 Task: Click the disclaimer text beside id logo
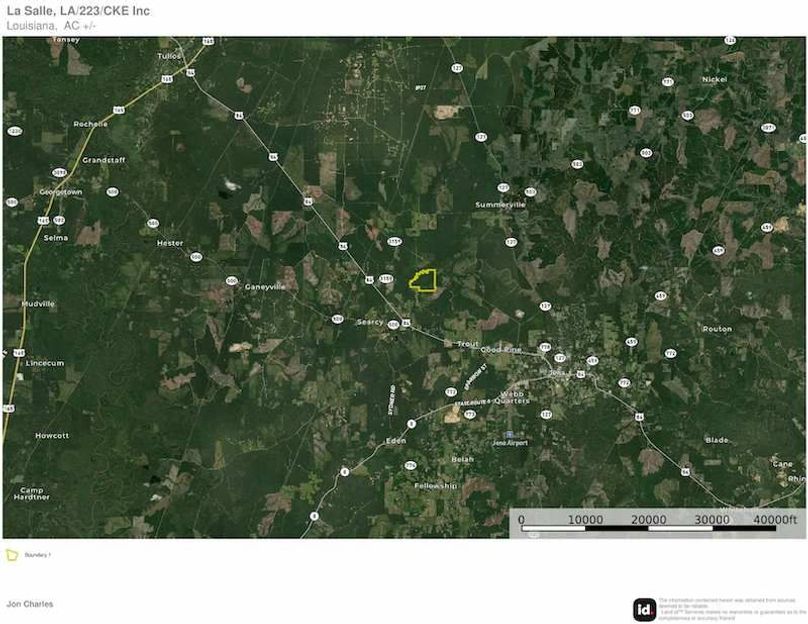pyautogui.click(x=732, y=608)
